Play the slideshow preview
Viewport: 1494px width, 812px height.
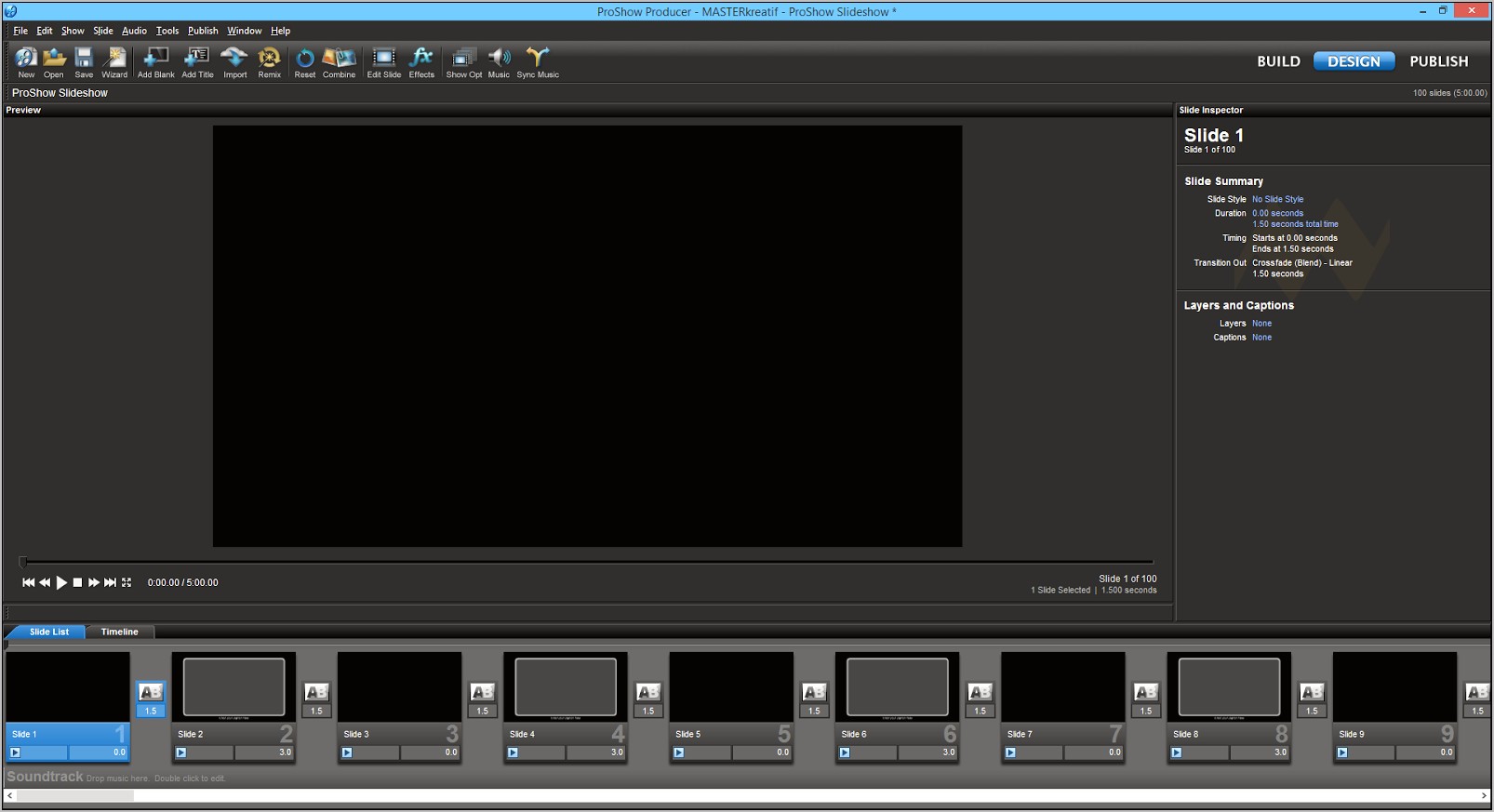point(61,582)
